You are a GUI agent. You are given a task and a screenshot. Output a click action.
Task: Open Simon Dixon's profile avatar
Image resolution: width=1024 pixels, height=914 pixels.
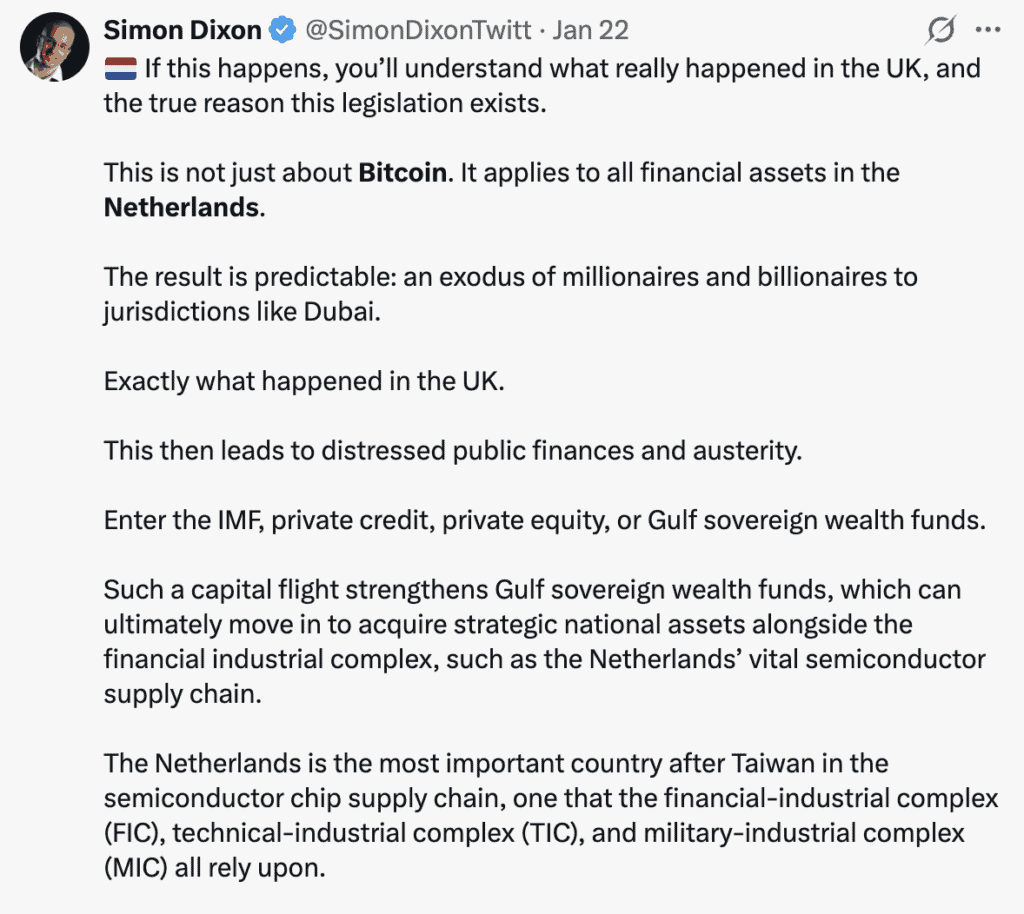click(53, 47)
